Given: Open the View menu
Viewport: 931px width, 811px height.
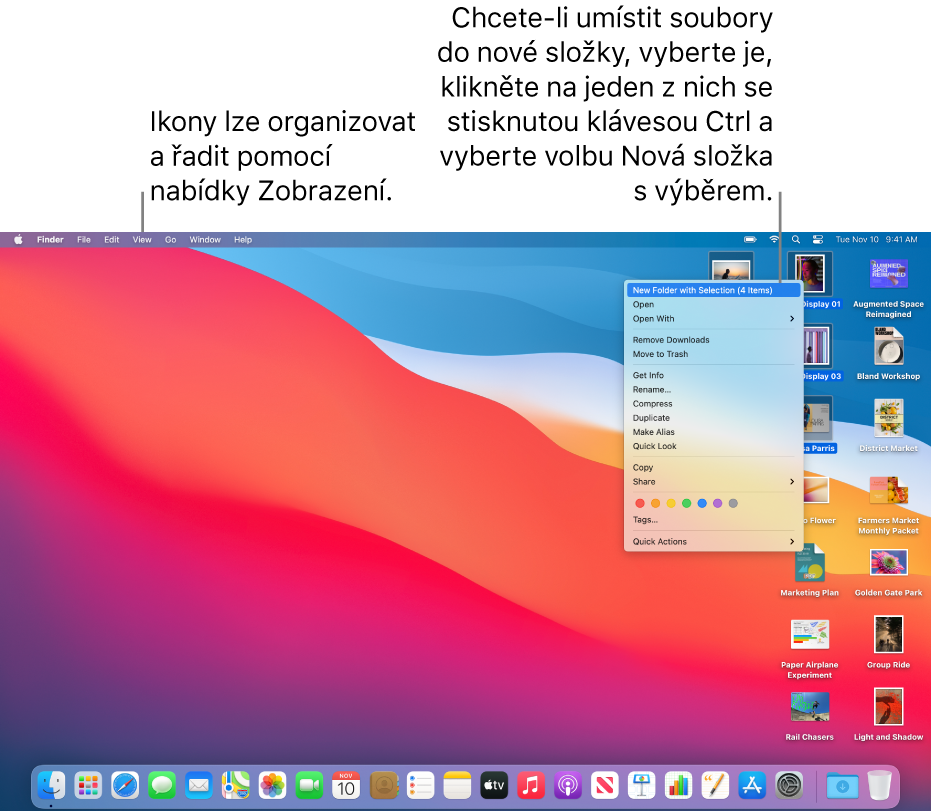Looking at the screenshot, I should tap(142, 239).
